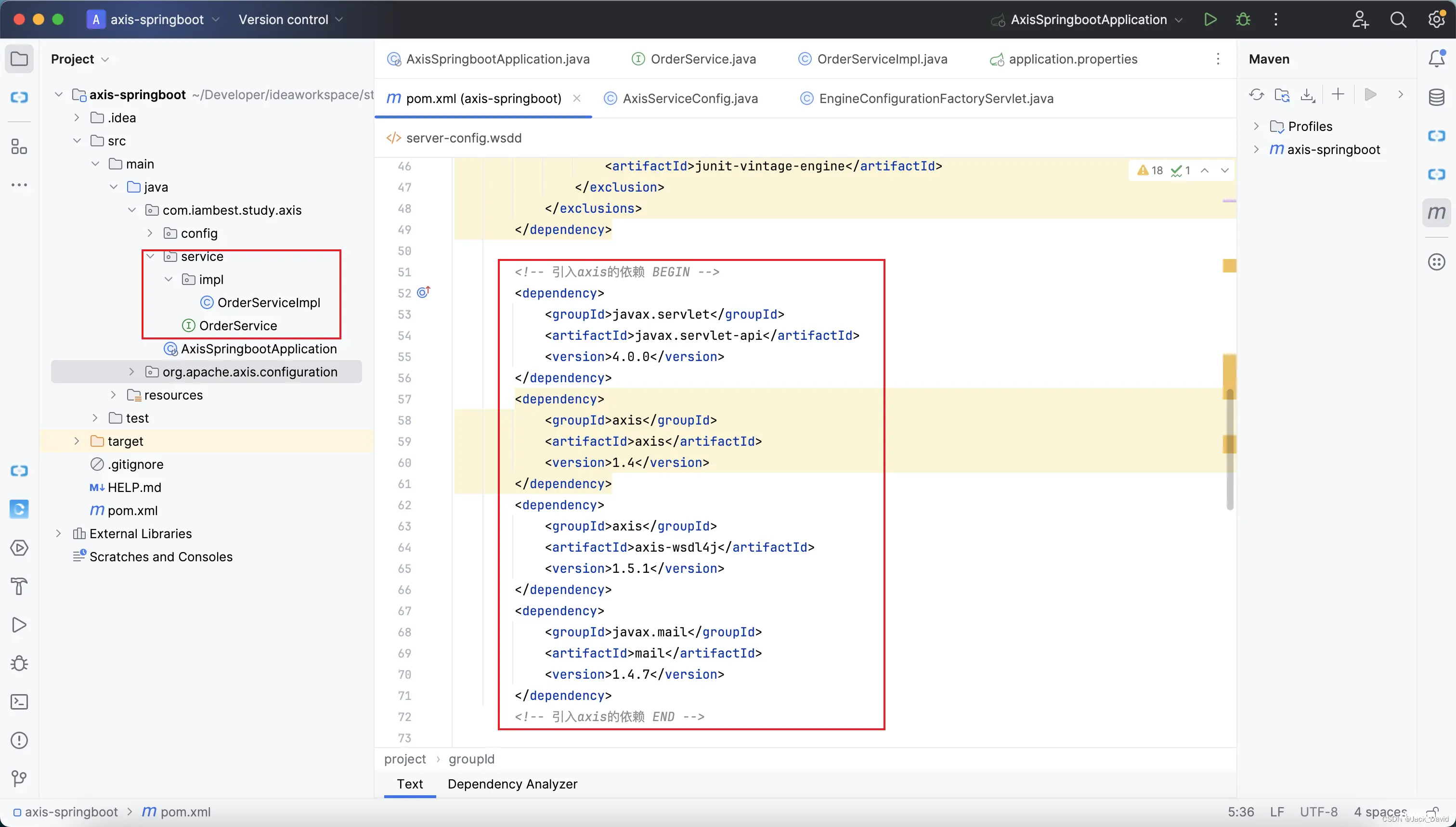Click the Debug/bug icon in toolbar
1456x827 pixels.
(x=1243, y=19)
